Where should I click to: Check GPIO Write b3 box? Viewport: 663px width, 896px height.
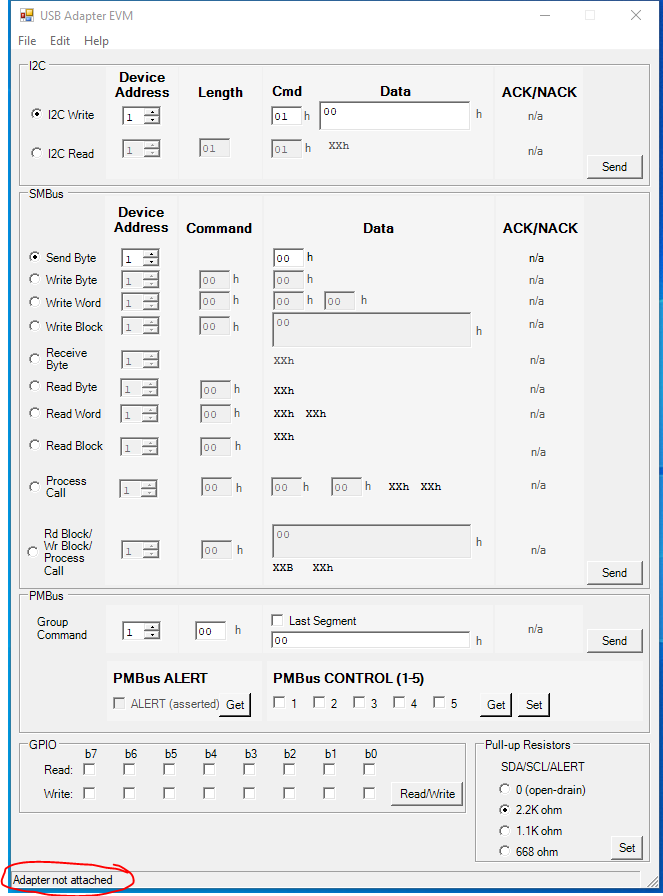coord(249,793)
